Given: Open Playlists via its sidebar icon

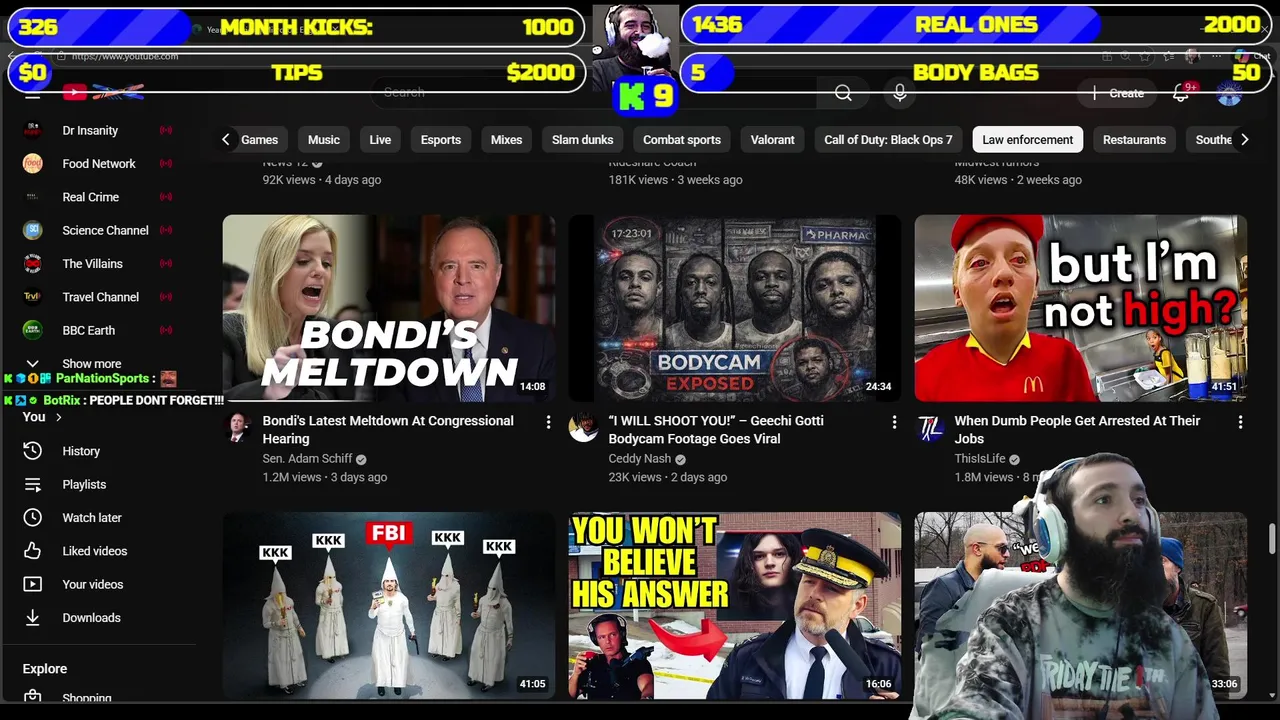Looking at the screenshot, I should [32, 484].
